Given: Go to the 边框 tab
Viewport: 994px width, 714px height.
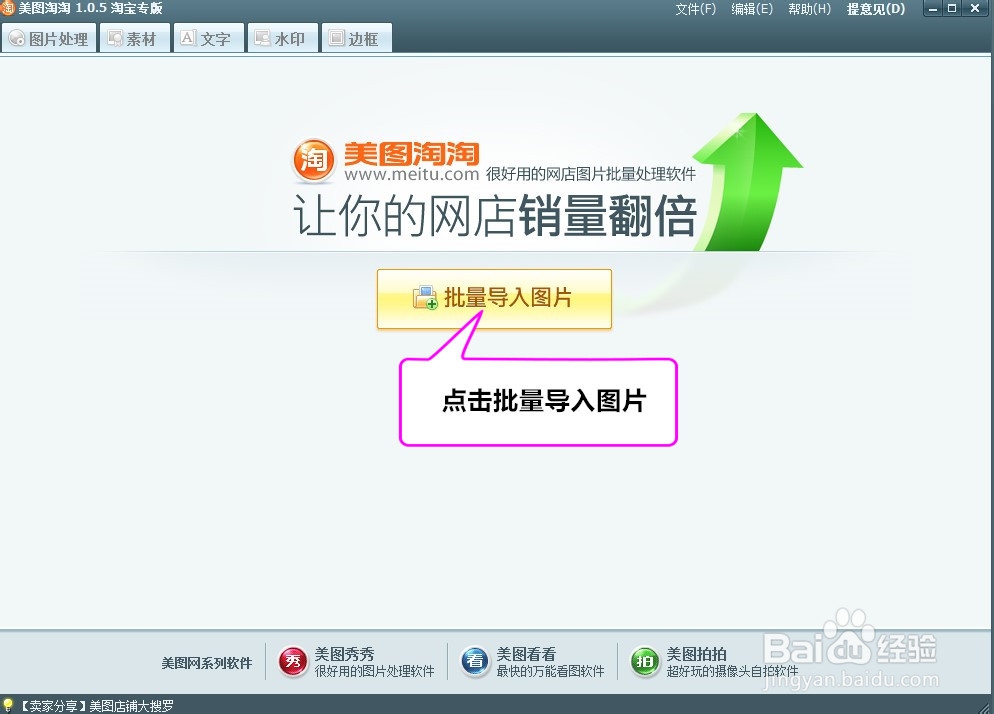Looking at the screenshot, I should (x=356, y=38).
